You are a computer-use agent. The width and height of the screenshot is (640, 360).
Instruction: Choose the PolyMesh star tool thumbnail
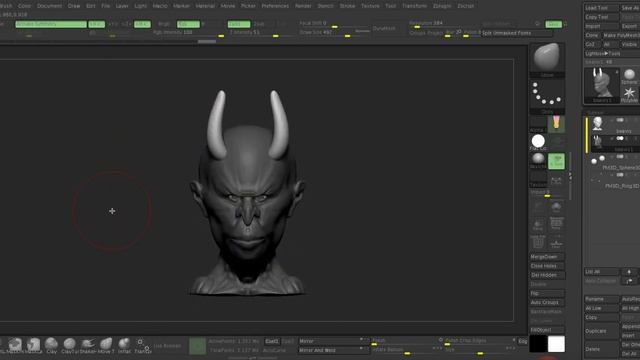click(630, 94)
